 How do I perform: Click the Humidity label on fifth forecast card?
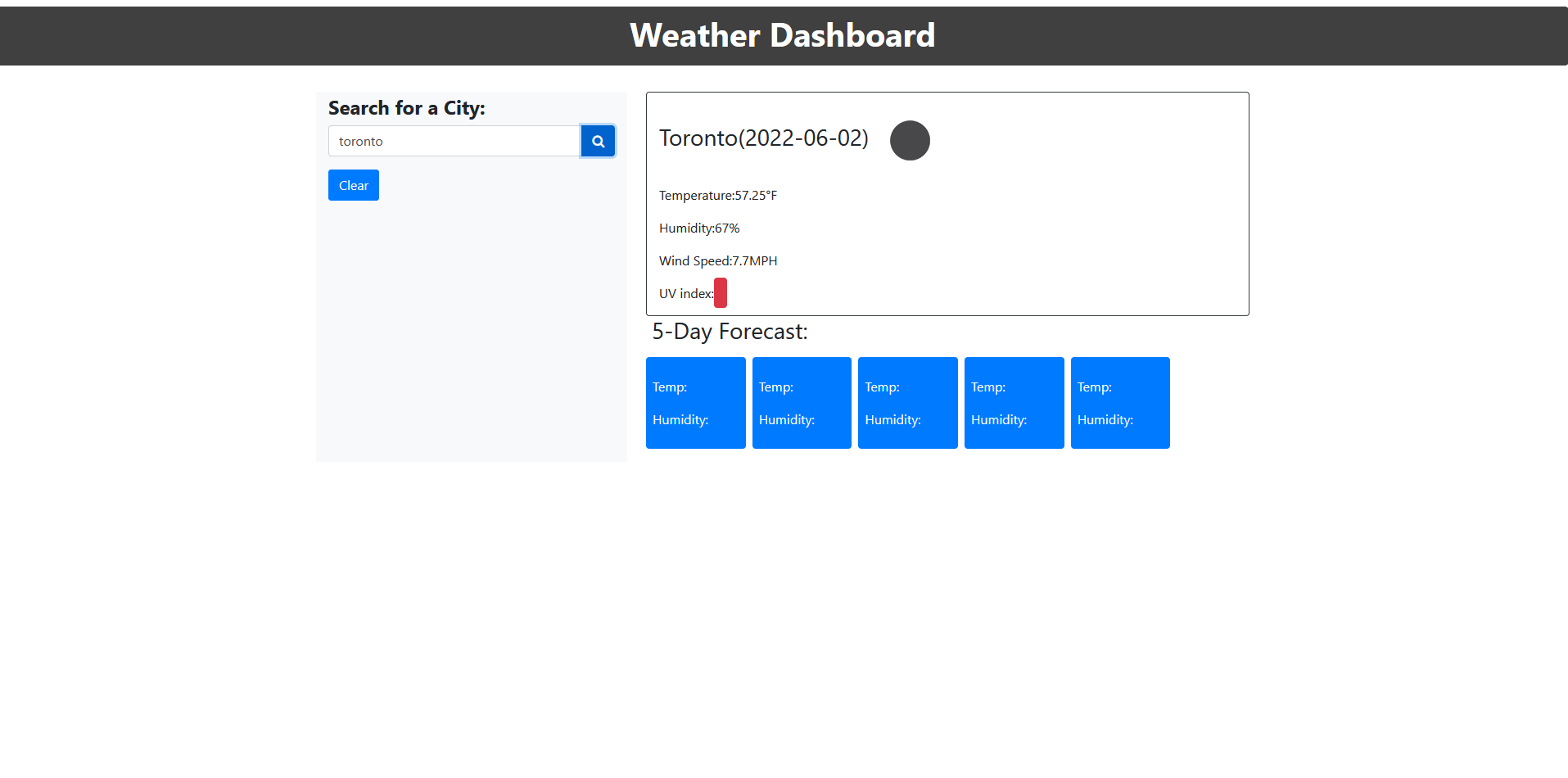click(x=1105, y=419)
